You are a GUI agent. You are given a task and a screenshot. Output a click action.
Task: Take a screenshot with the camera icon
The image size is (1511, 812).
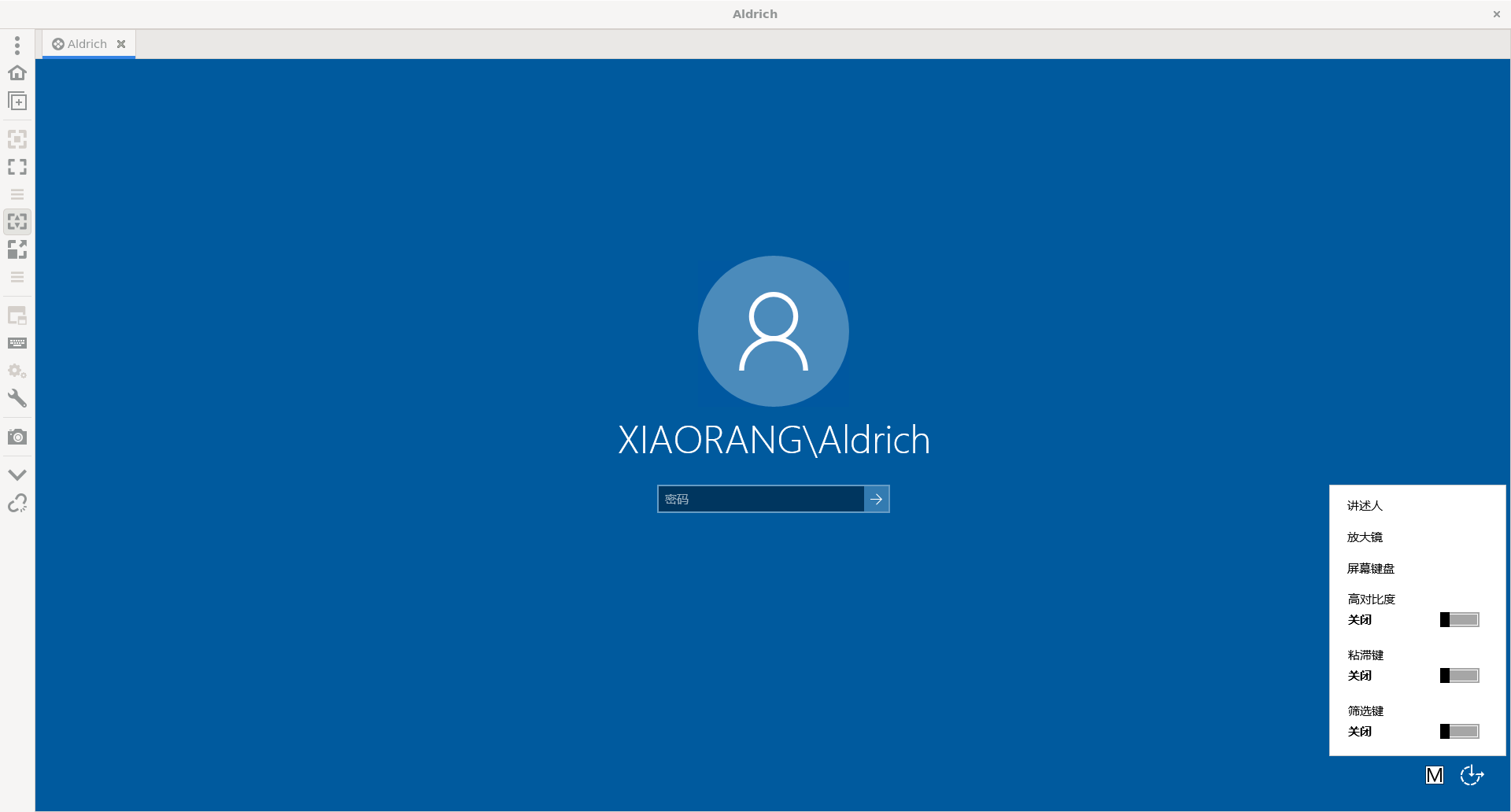[x=17, y=437]
